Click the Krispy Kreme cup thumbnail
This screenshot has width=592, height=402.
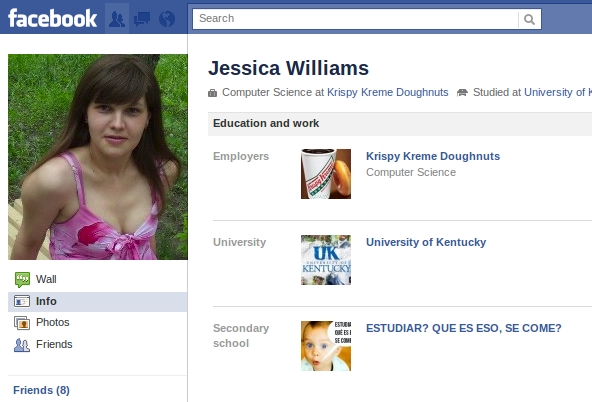click(x=326, y=174)
